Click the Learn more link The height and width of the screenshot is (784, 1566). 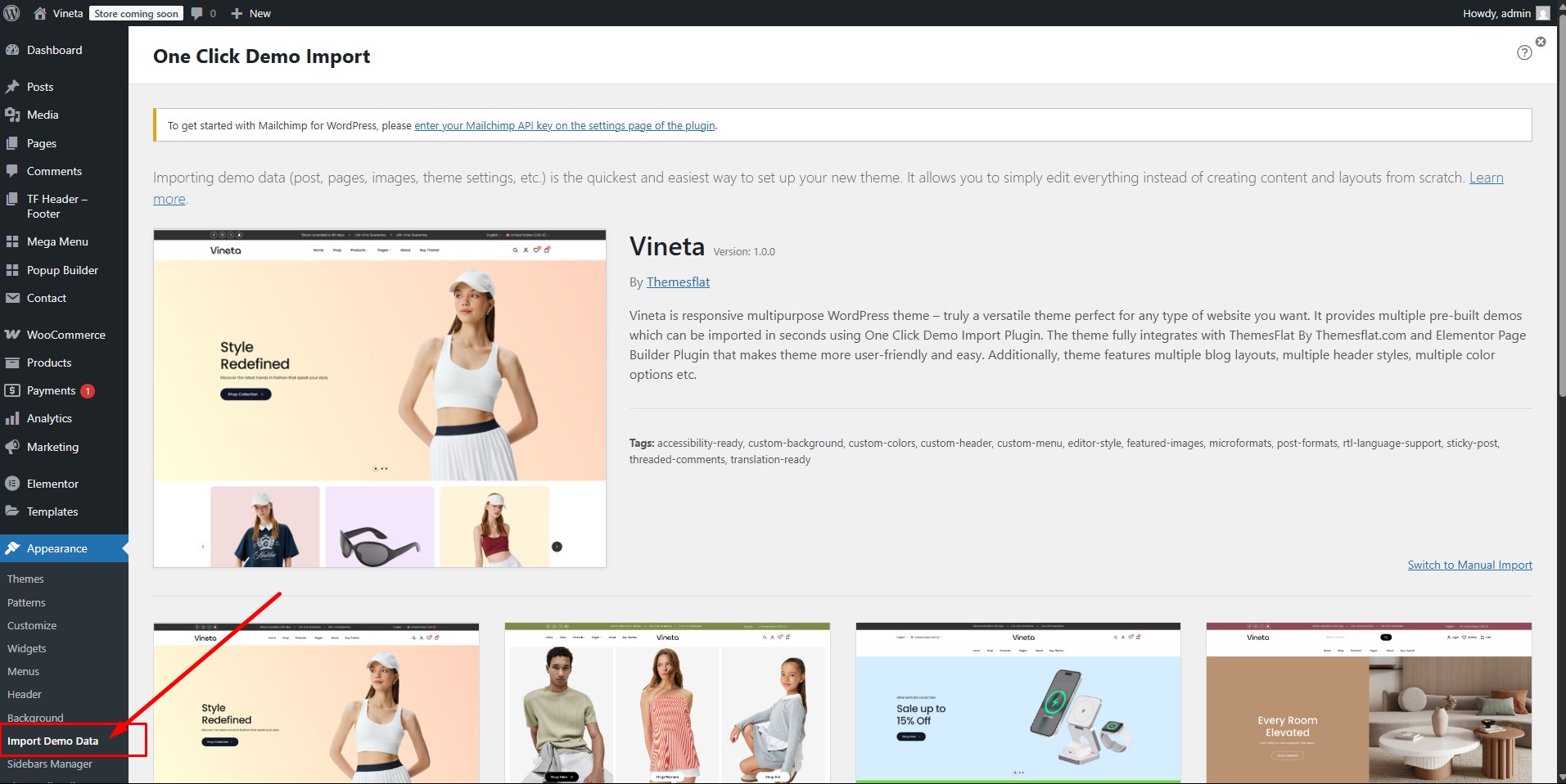pos(1486,178)
